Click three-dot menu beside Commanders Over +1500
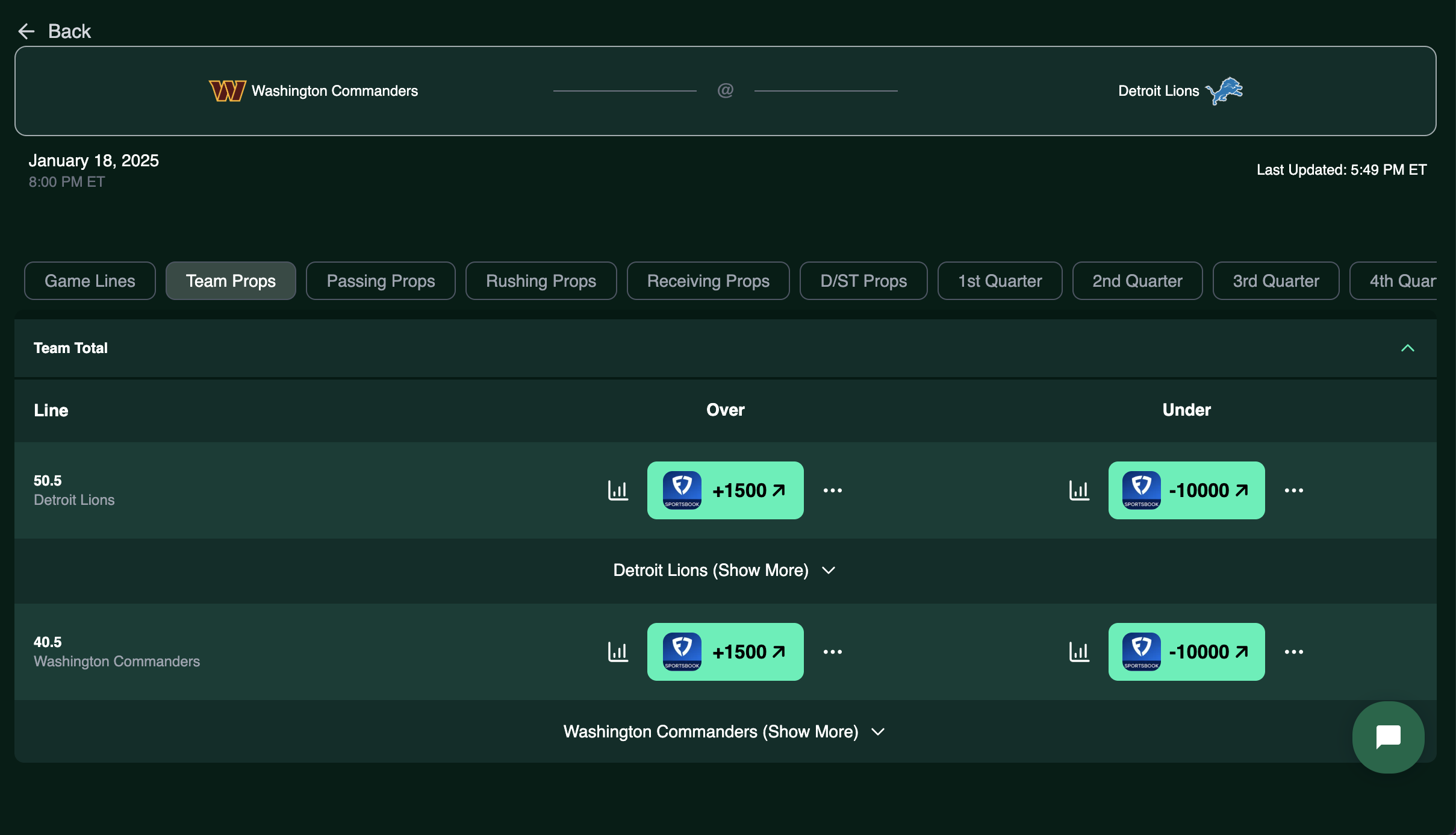 tap(833, 652)
